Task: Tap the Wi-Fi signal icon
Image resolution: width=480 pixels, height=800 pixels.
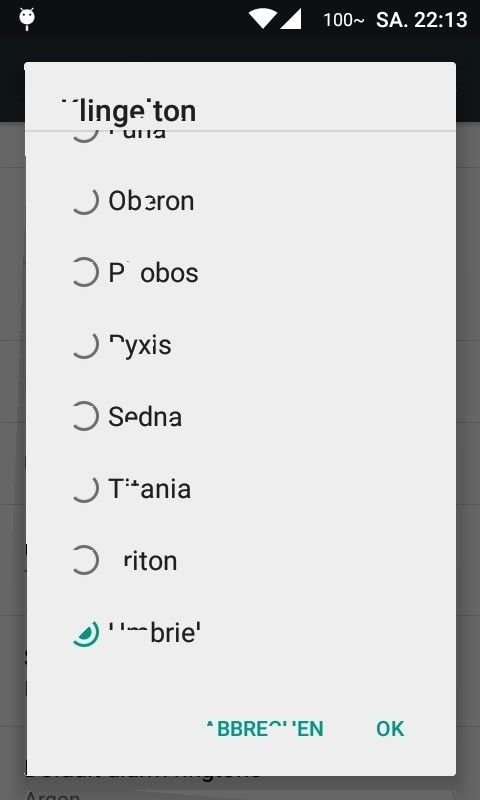Action: (262, 19)
